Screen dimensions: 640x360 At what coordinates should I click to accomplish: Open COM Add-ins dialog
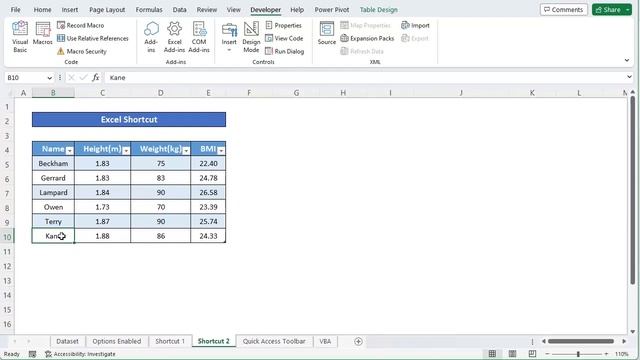[199, 37]
